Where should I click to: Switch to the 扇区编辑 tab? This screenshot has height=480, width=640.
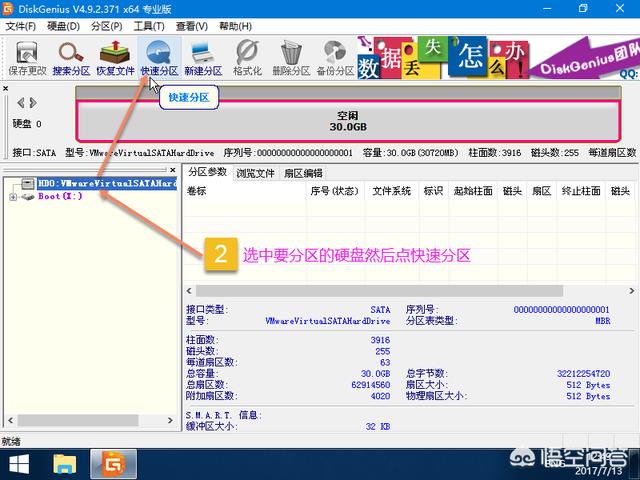[303, 173]
